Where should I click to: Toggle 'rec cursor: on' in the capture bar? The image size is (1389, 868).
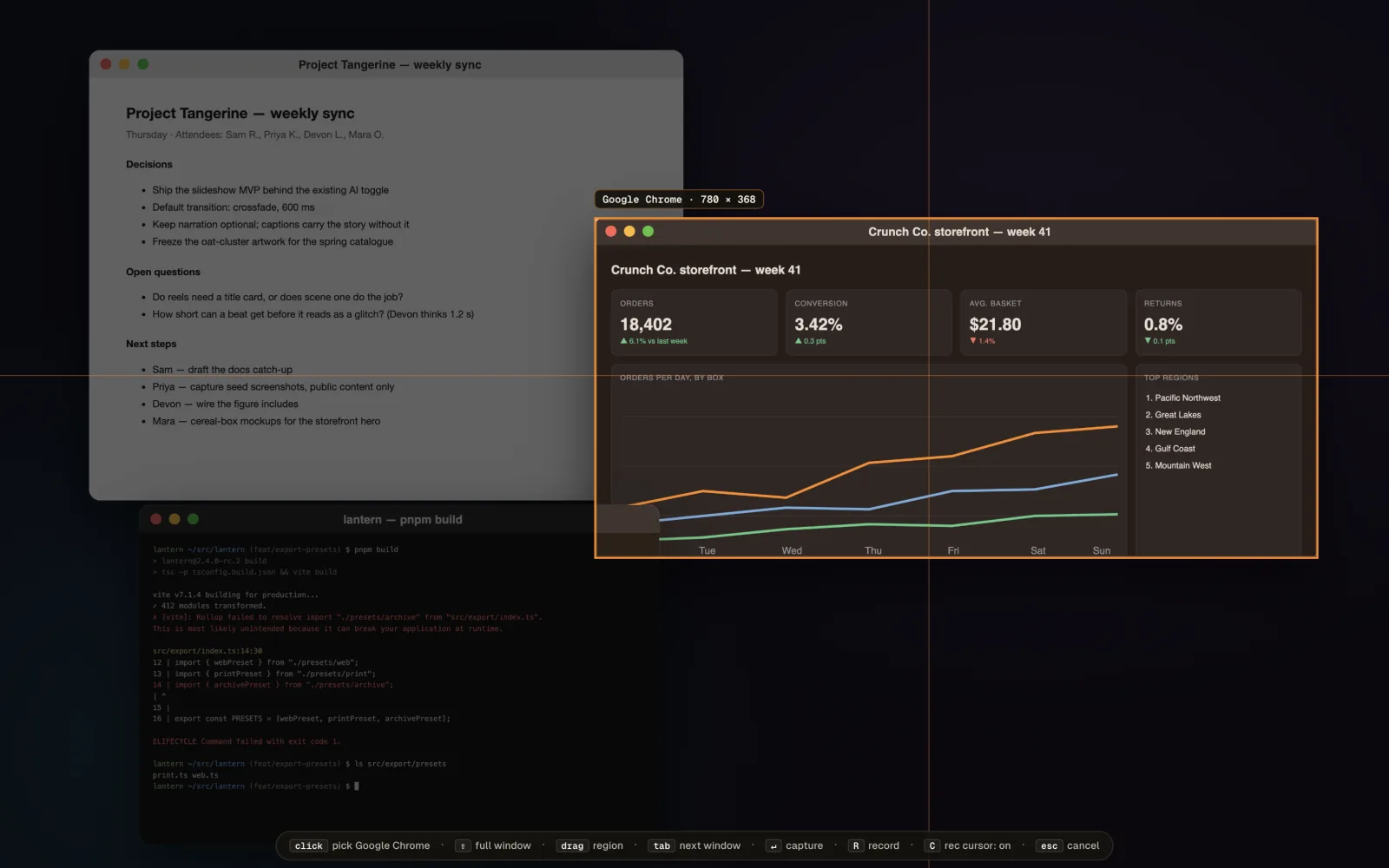click(968, 845)
